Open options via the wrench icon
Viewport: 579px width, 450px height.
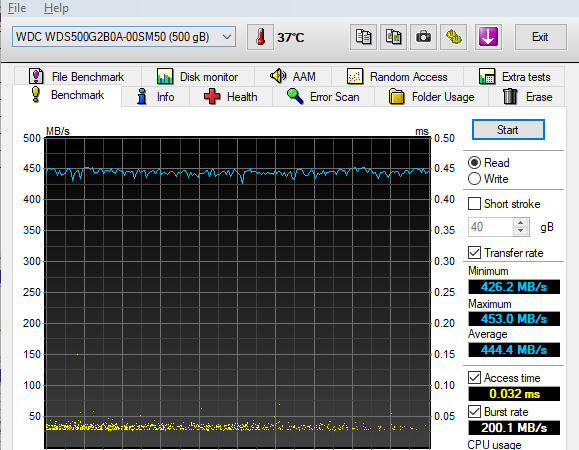pyautogui.click(x=453, y=37)
